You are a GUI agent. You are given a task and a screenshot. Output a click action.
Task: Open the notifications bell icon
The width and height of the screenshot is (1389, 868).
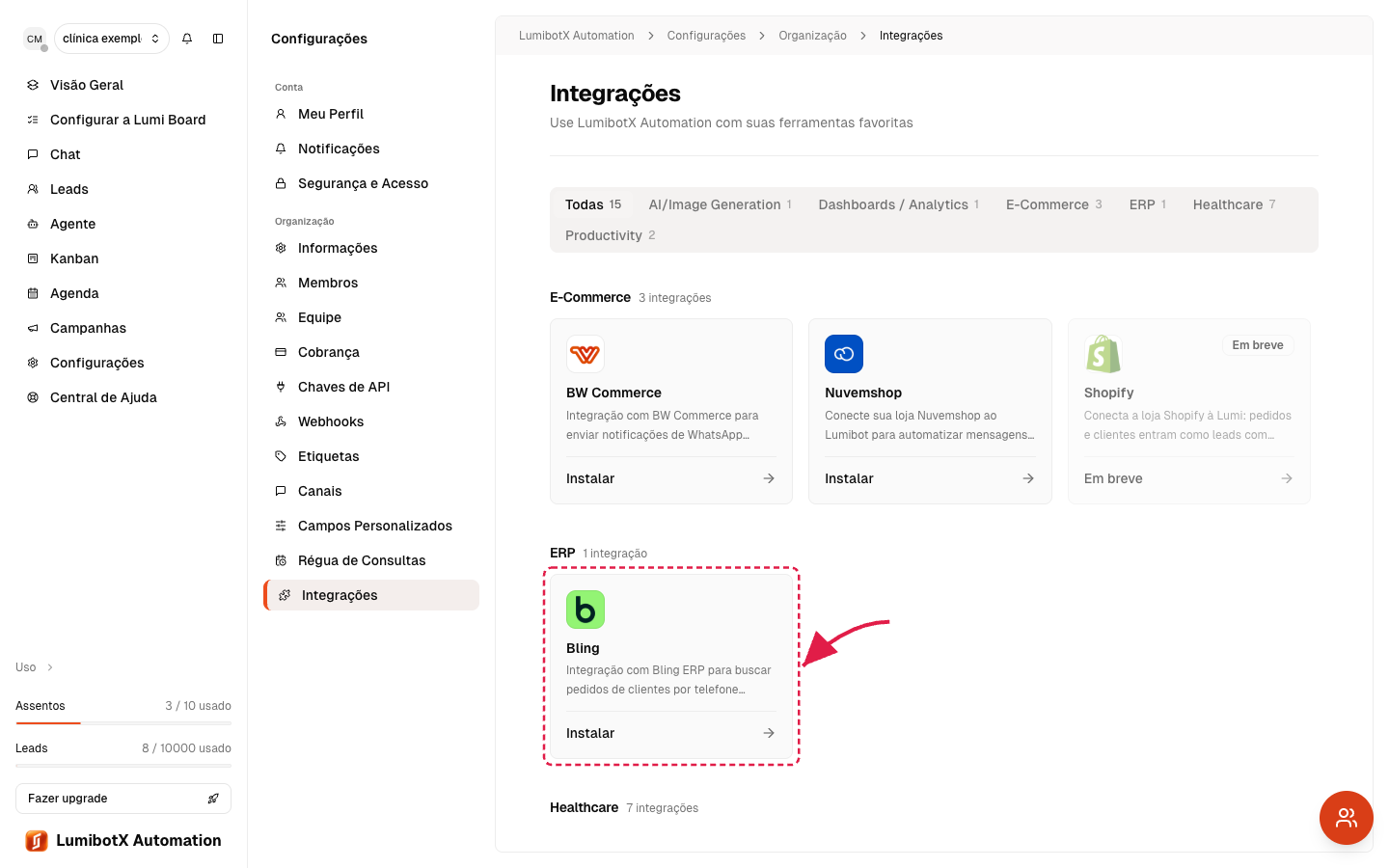[187, 39]
